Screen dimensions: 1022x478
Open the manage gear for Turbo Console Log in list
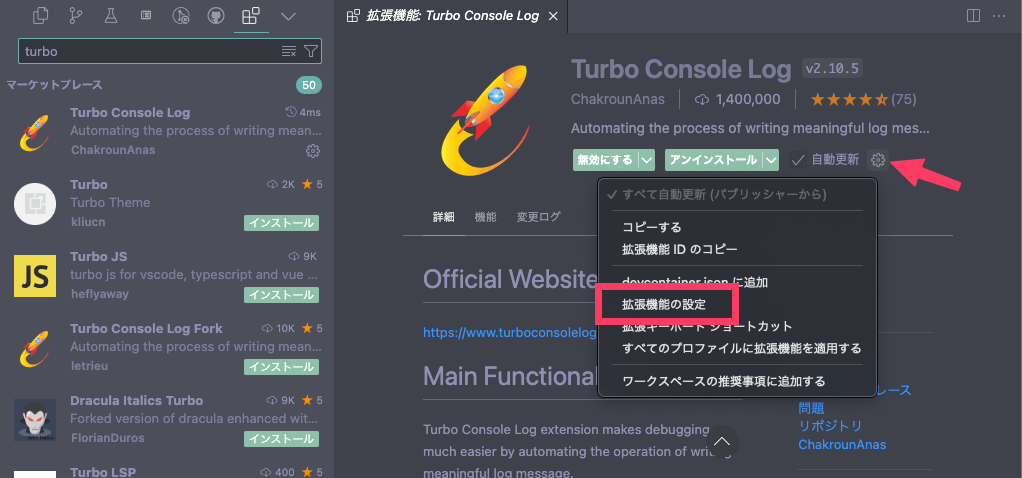point(313,151)
